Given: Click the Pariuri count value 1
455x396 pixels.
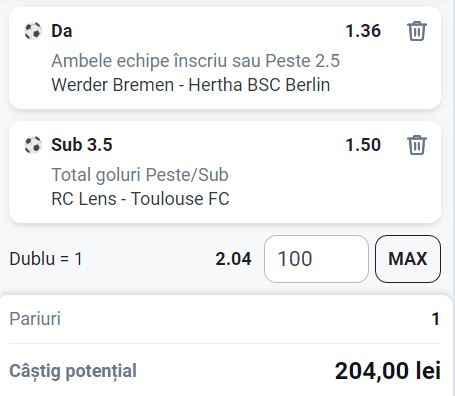Looking at the screenshot, I should [435, 319].
